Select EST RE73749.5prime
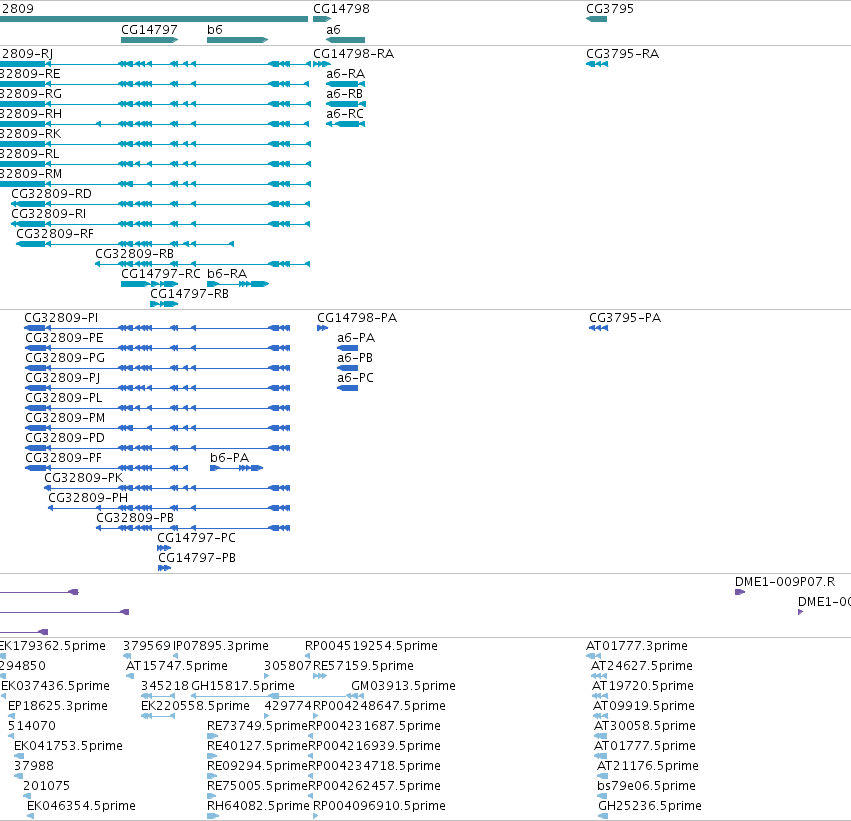The width and height of the screenshot is (851, 821). pos(212,736)
